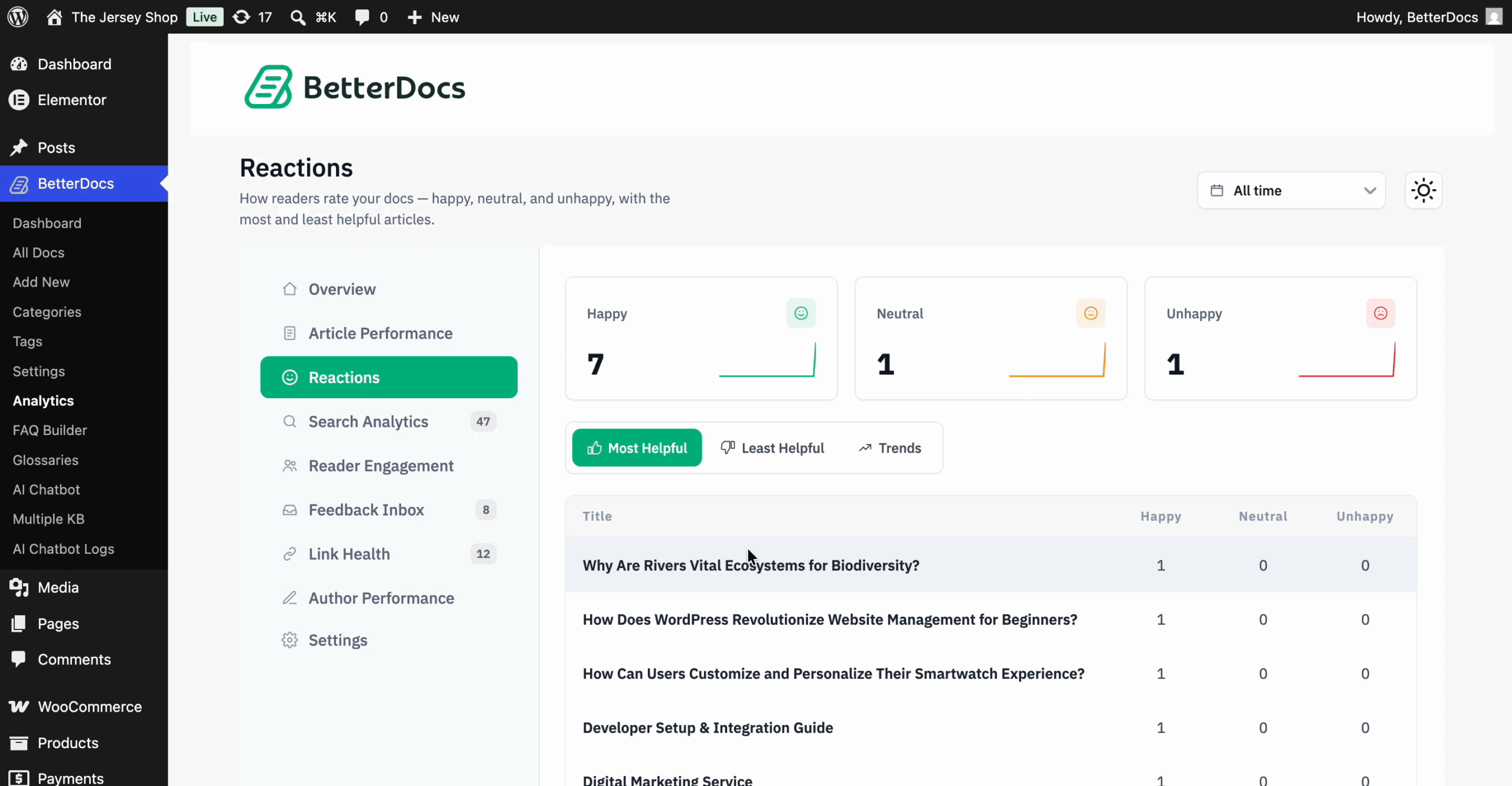Image resolution: width=1512 pixels, height=786 pixels.
Task: Open Article Performance tab
Action: (x=389, y=333)
